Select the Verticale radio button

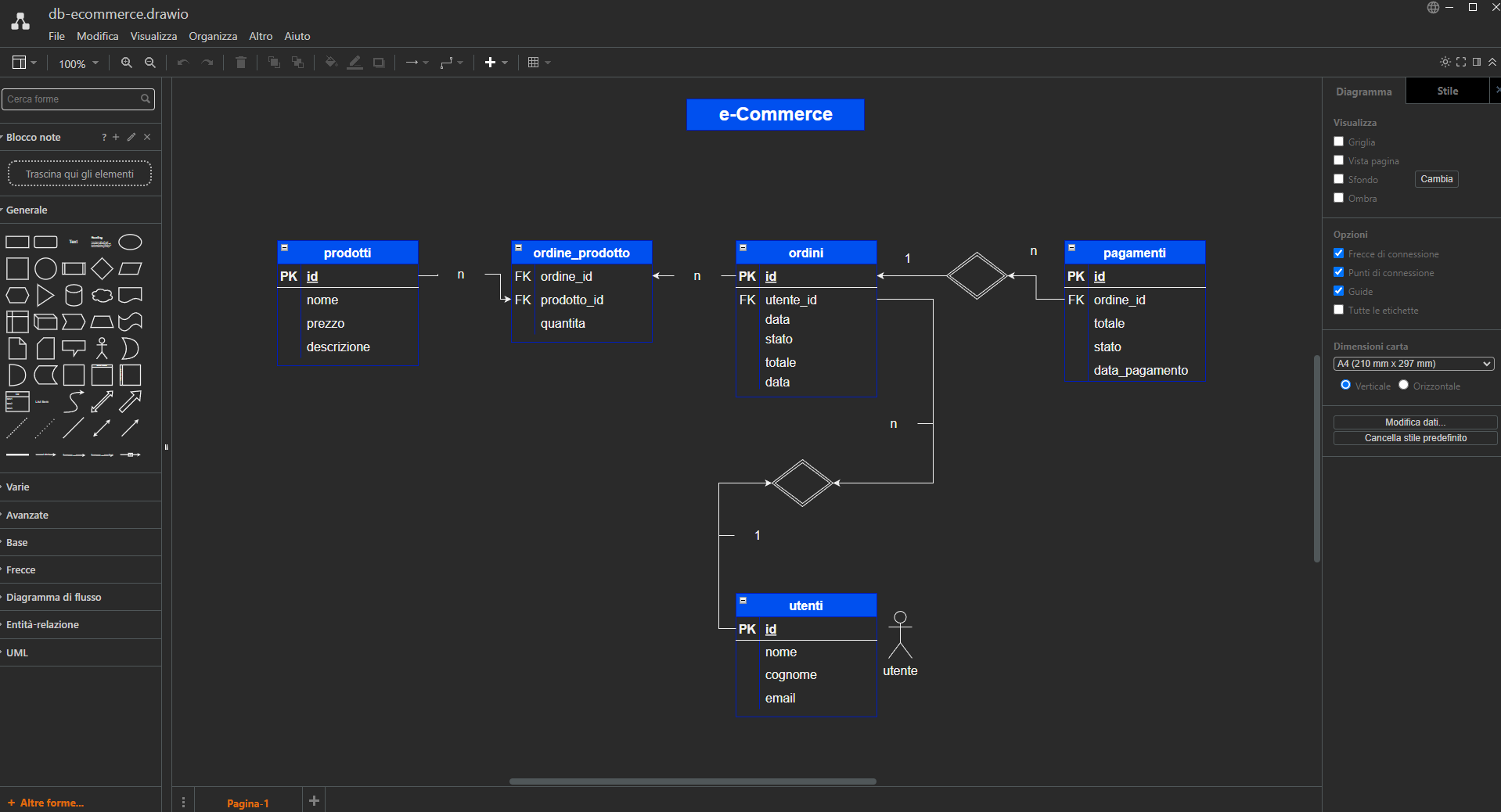(x=1345, y=385)
